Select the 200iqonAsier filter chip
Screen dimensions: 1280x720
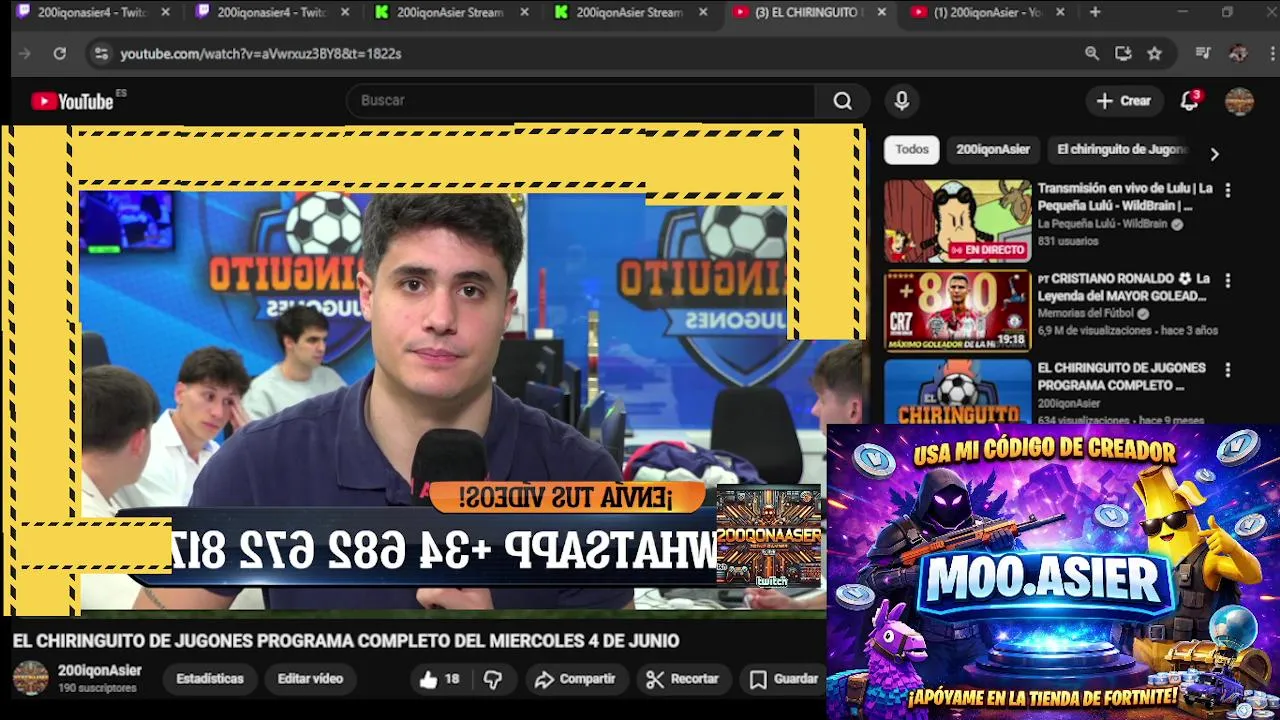[x=993, y=149]
